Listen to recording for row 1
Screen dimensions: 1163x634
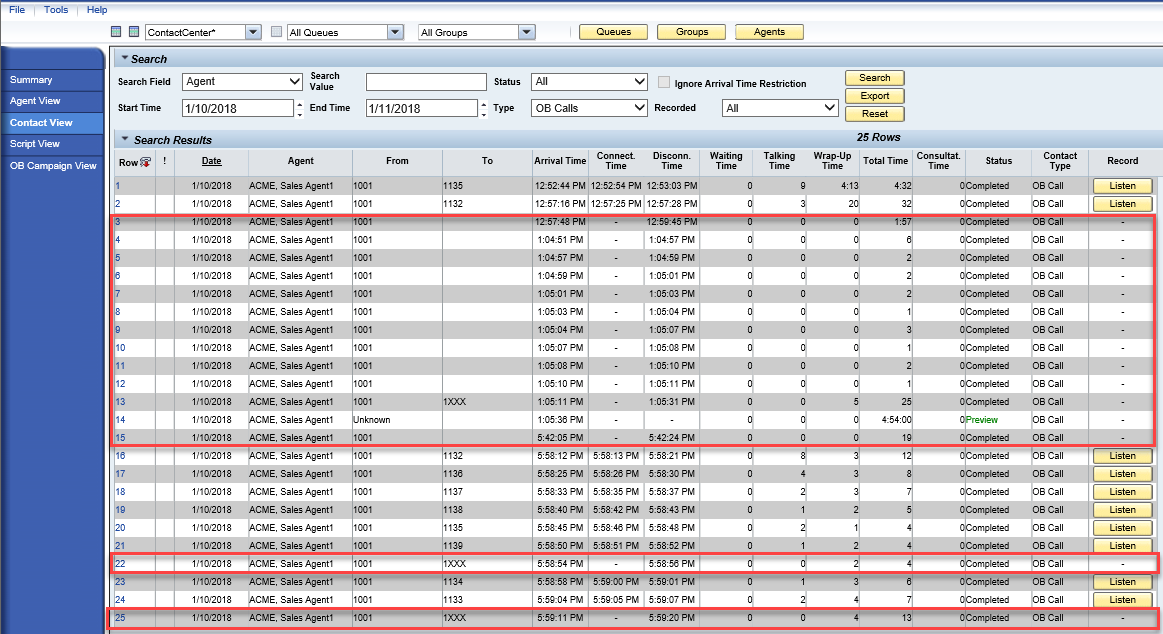[x=1122, y=186]
